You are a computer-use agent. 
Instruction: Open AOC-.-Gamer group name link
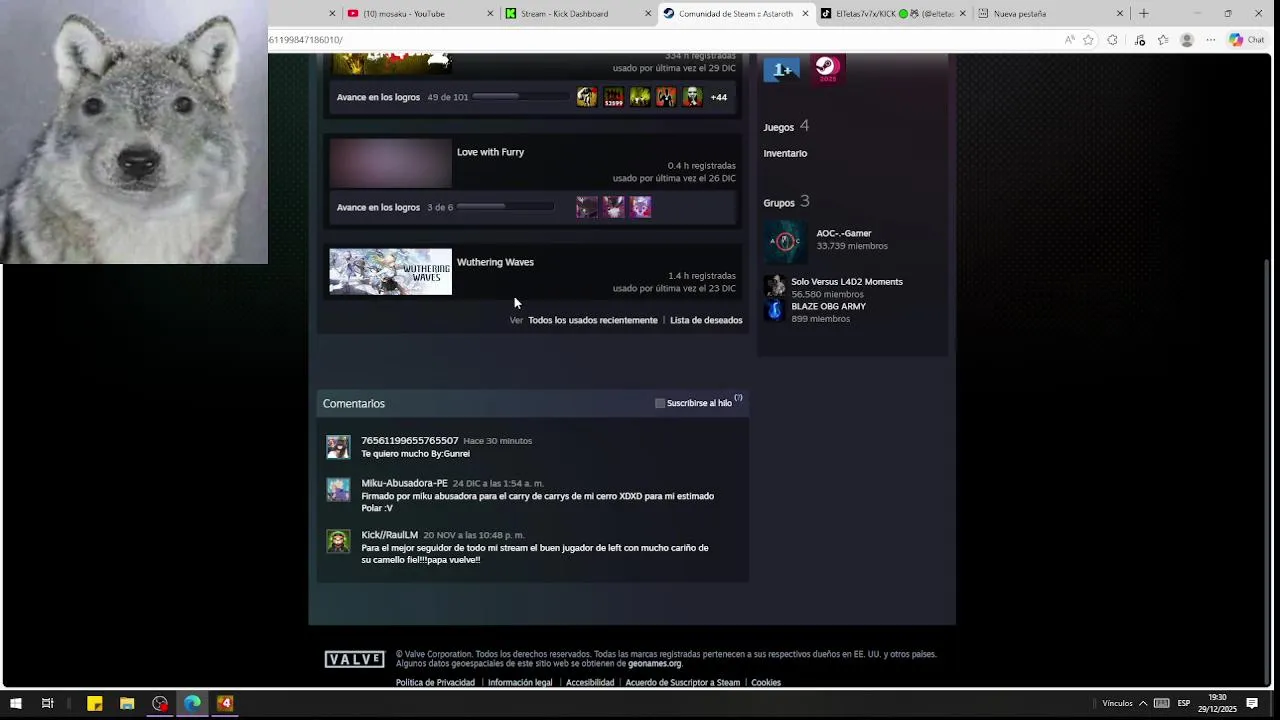(x=843, y=233)
